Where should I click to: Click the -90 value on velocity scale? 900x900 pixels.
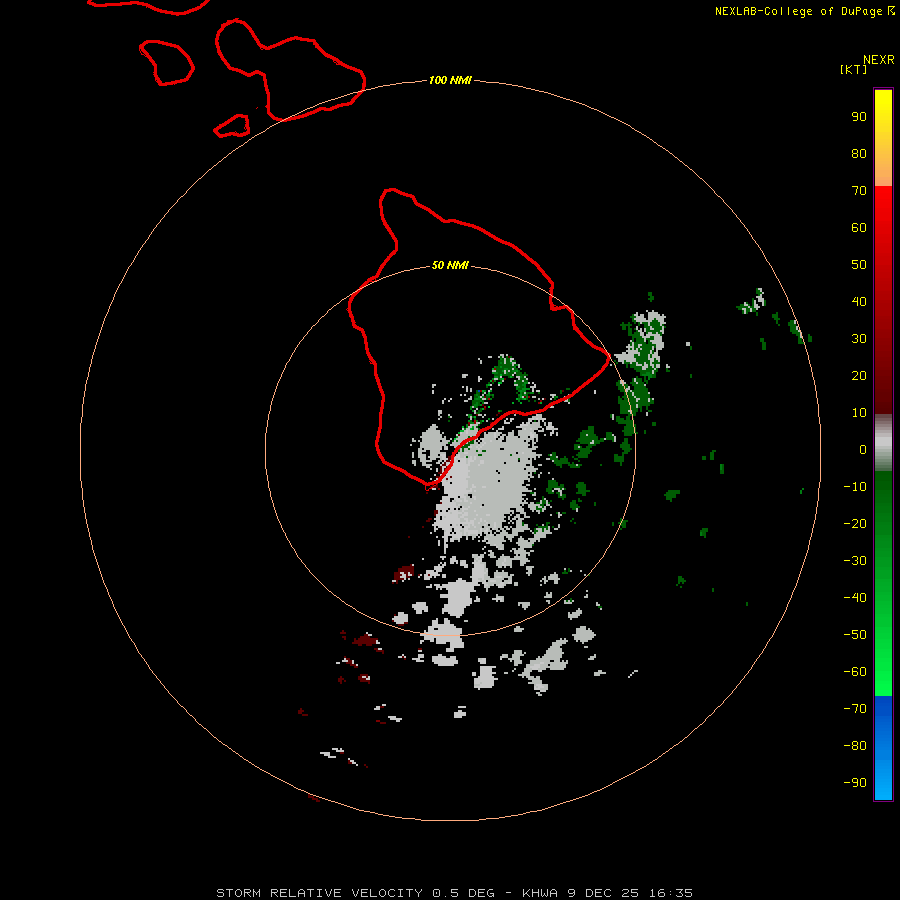coord(855,783)
